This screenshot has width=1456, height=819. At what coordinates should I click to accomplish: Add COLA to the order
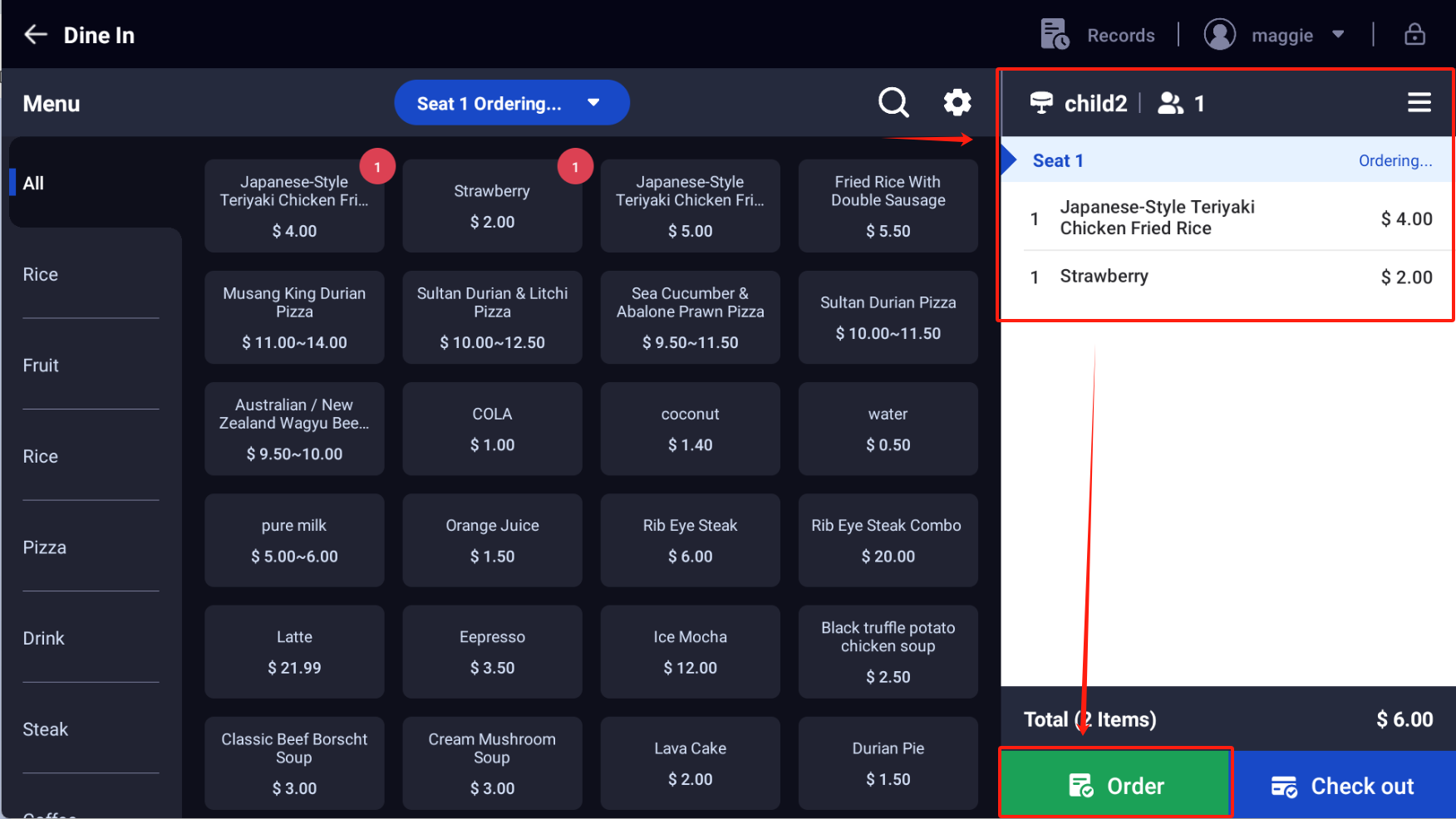pos(492,429)
